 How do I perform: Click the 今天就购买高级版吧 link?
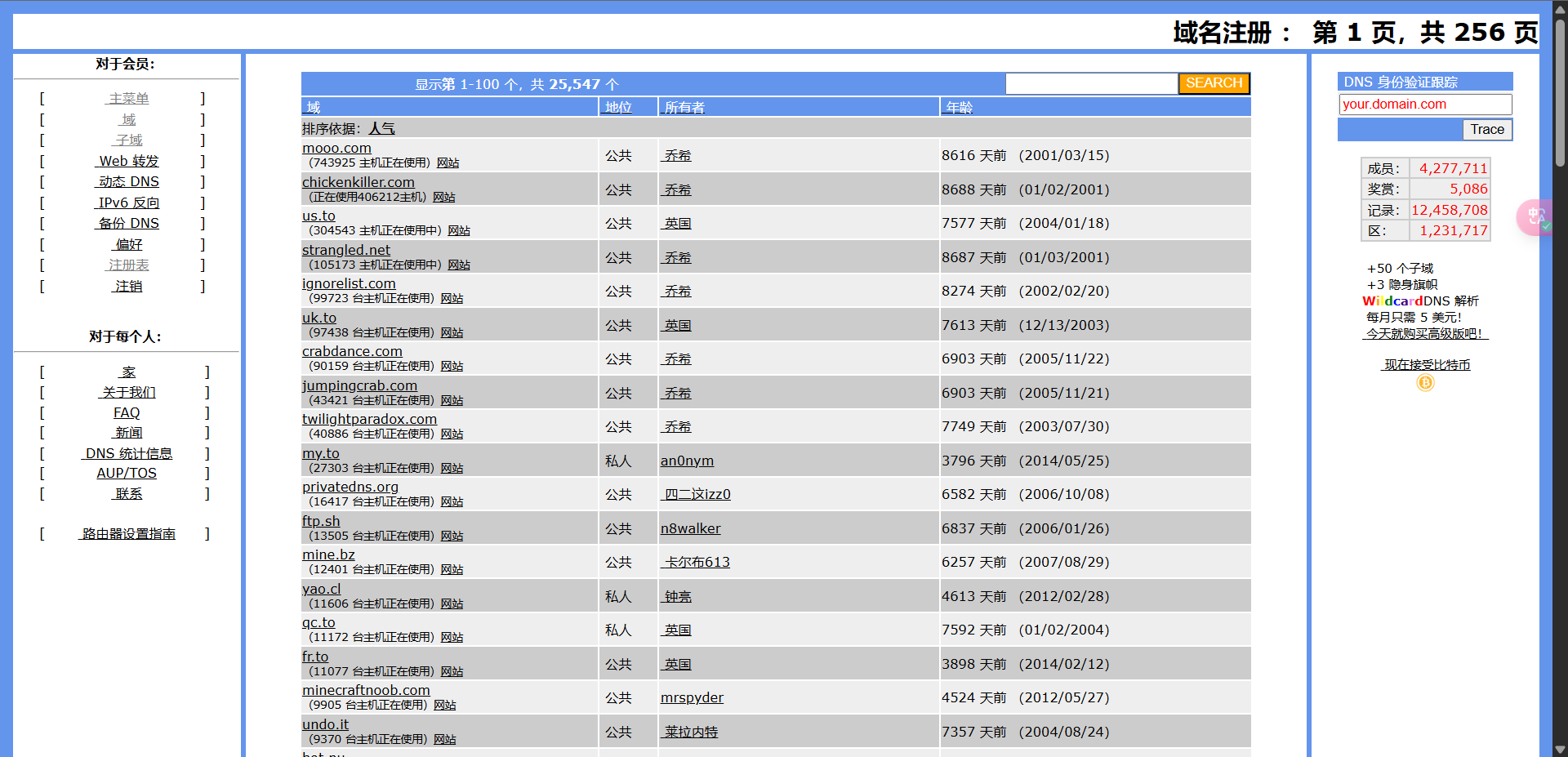tap(1425, 334)
